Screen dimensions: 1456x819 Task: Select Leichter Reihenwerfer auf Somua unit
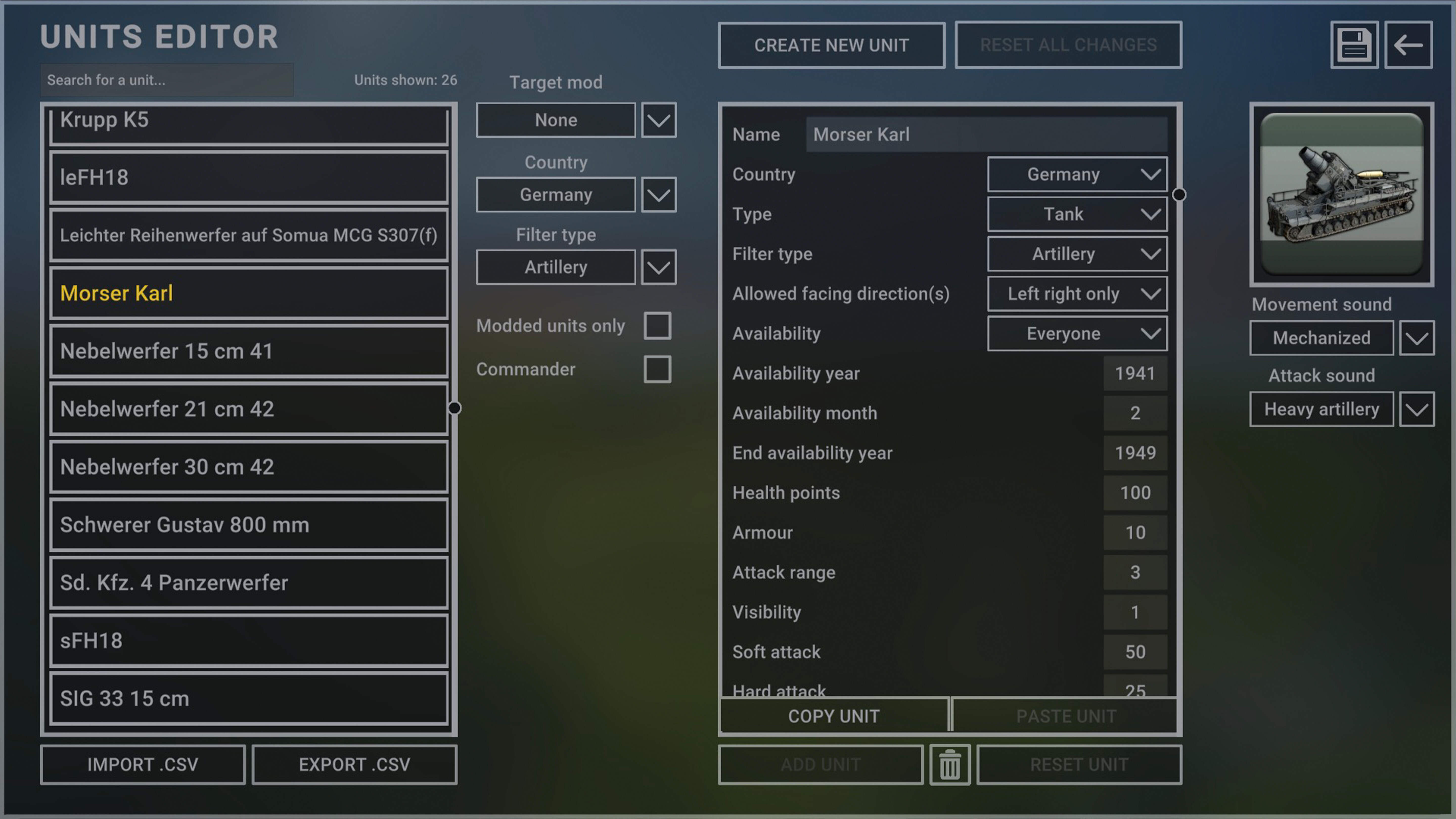pos(249,235)
